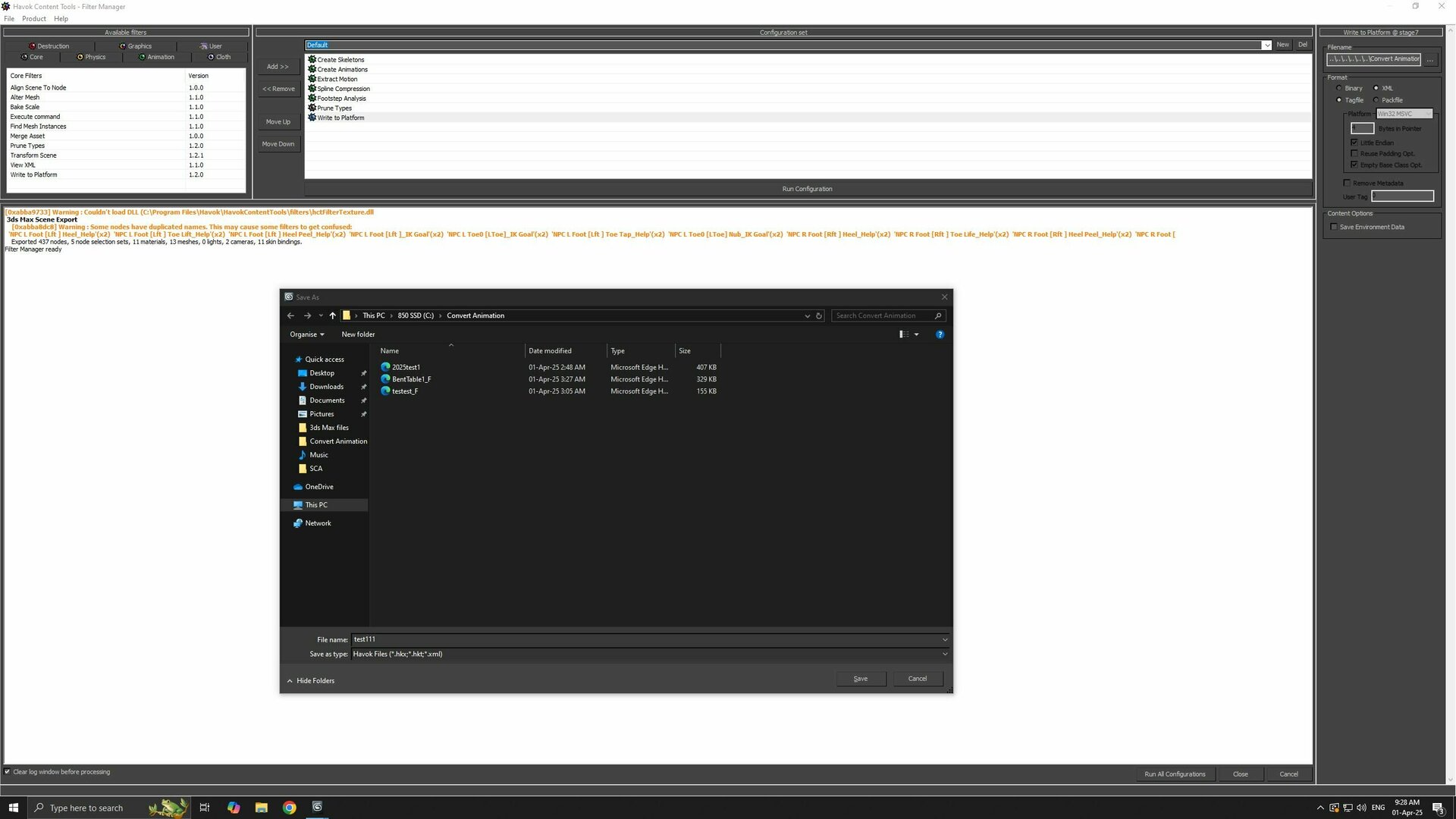Expand the address bar path history dropdown
Image resolution: width=1456 pixels, height=819 pixels.
(807, 315)
